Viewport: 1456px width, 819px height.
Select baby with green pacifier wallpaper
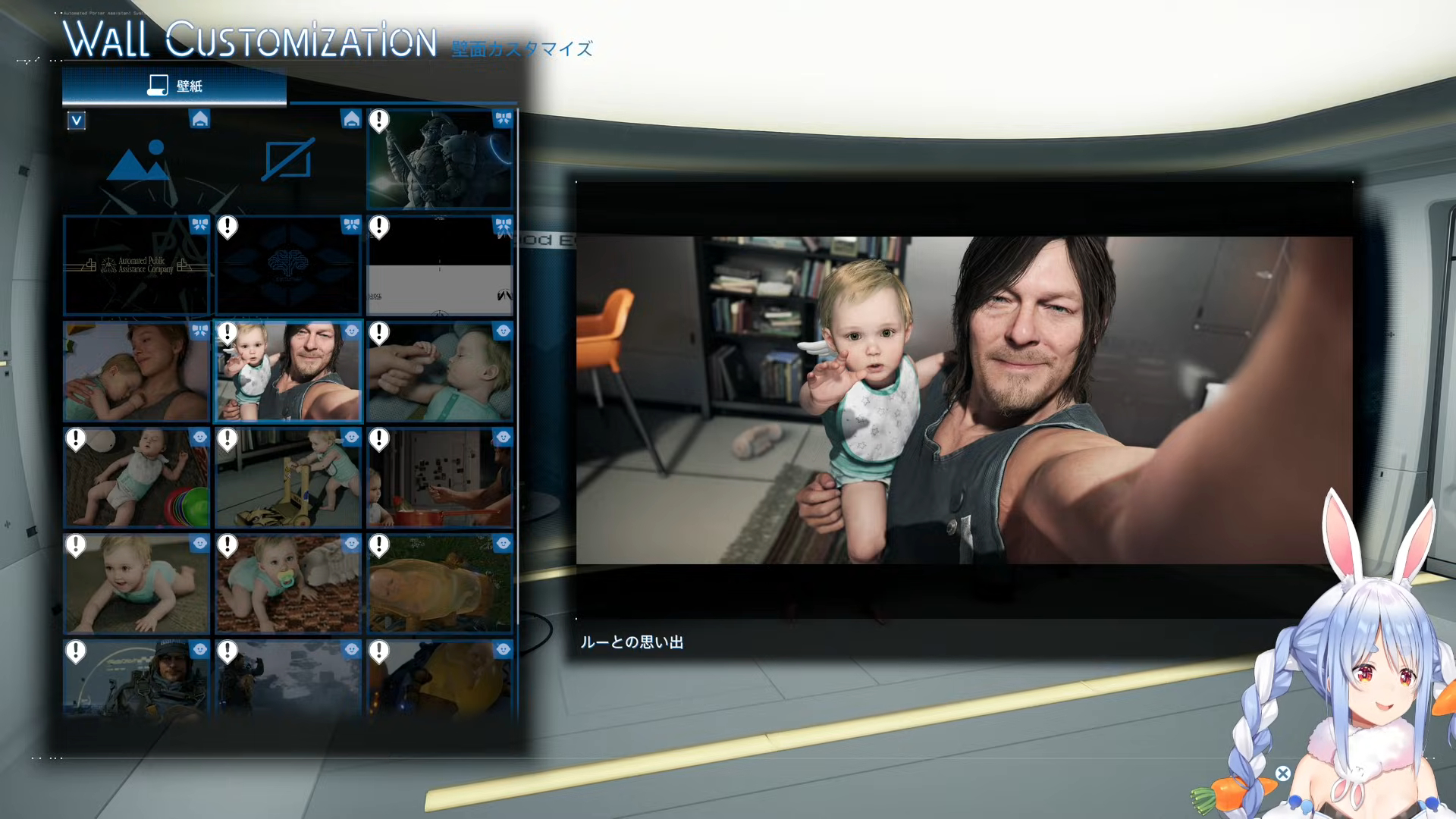pyautogui.click(x=288, y=584)
